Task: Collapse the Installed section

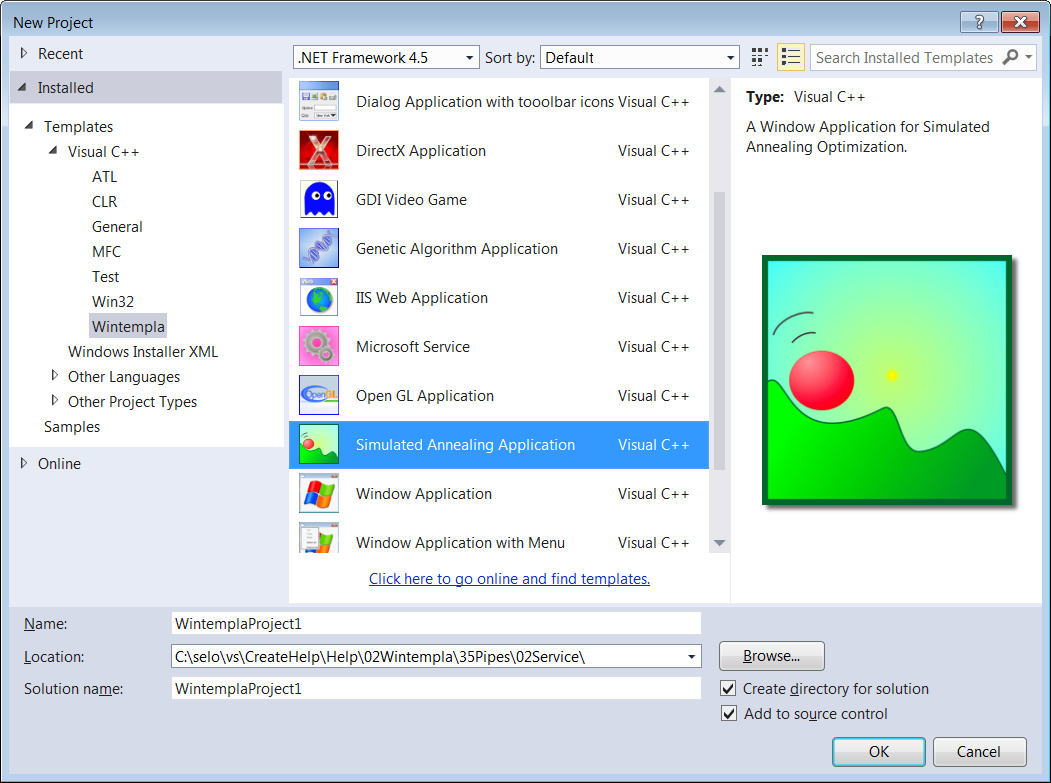Action: point(22,87)
